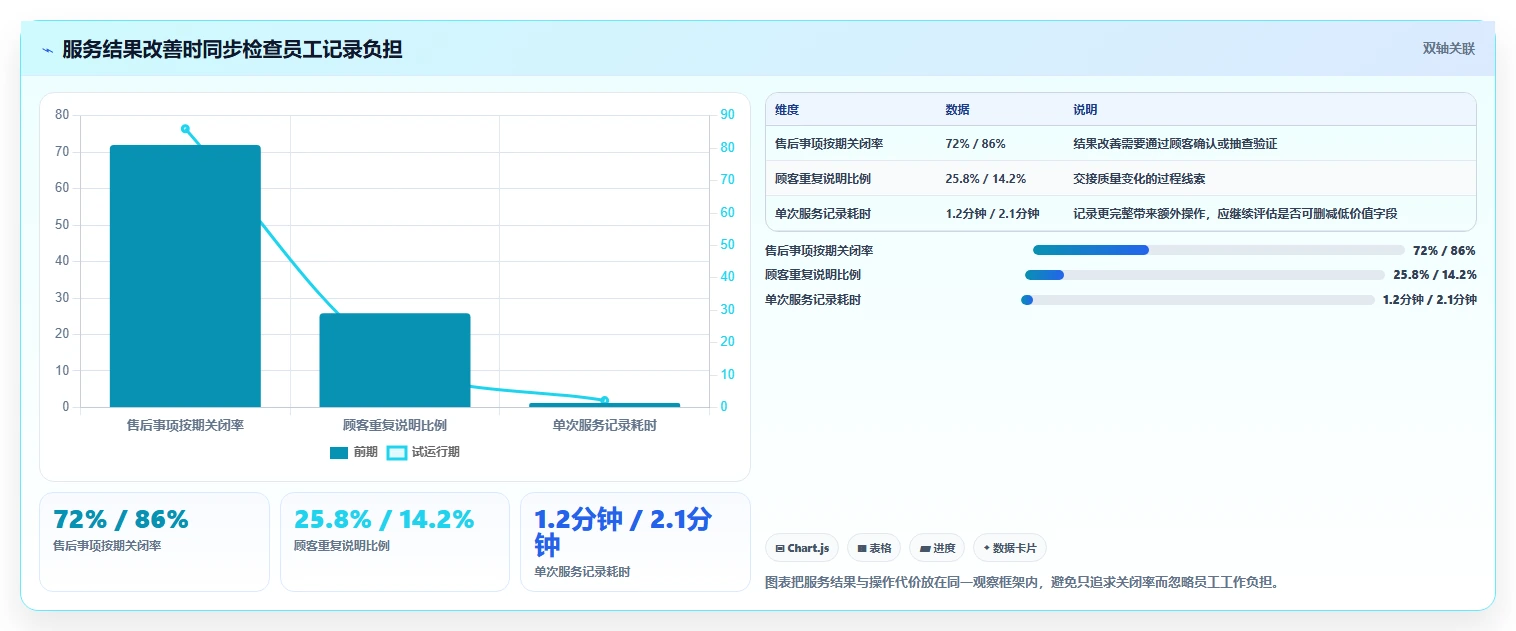
Task: Click the 顾客重复说明比例 progress bar
Action: pos(1205,274)
